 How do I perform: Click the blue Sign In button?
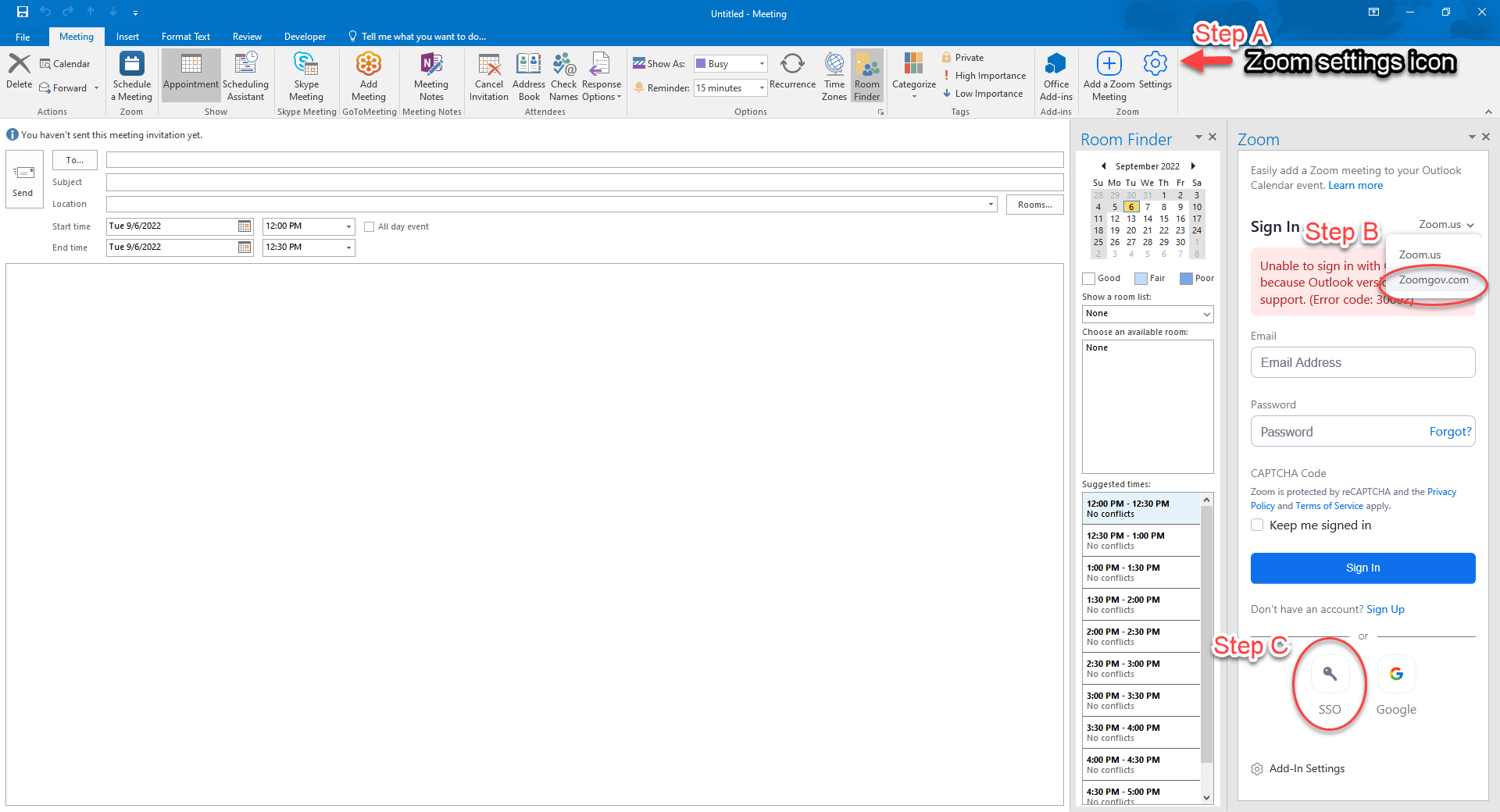[x=1362, y=568]
